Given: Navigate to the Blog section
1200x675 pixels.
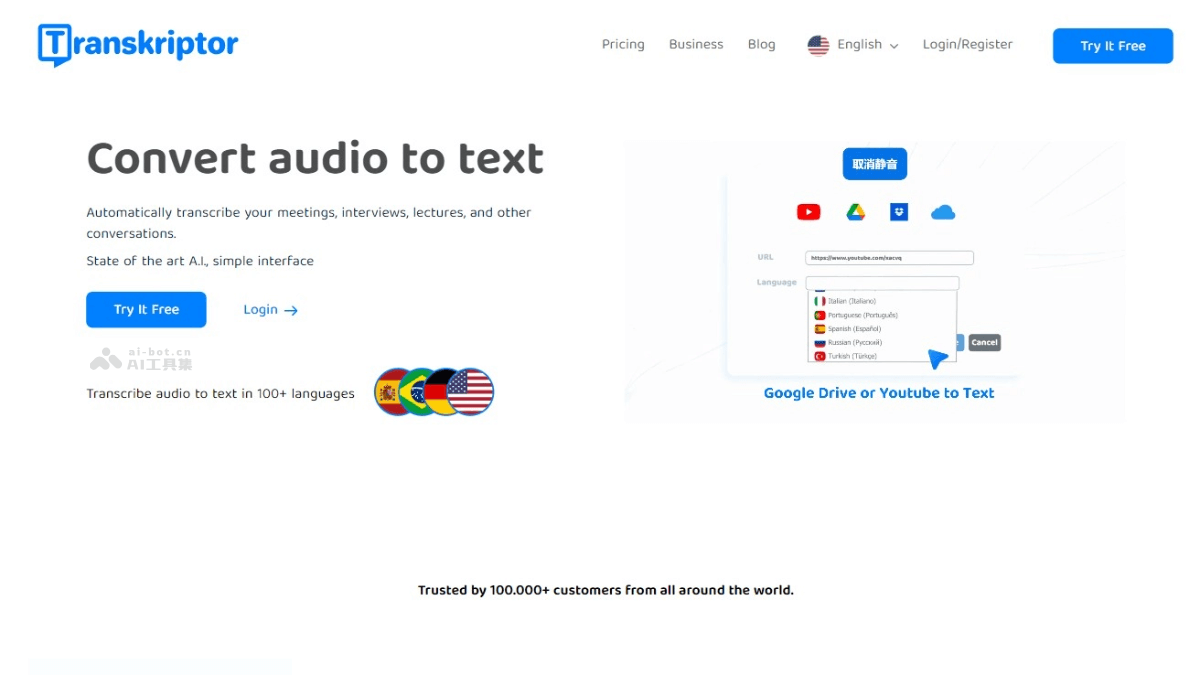Looking at the screenshot, I should (x=761, y=44).
